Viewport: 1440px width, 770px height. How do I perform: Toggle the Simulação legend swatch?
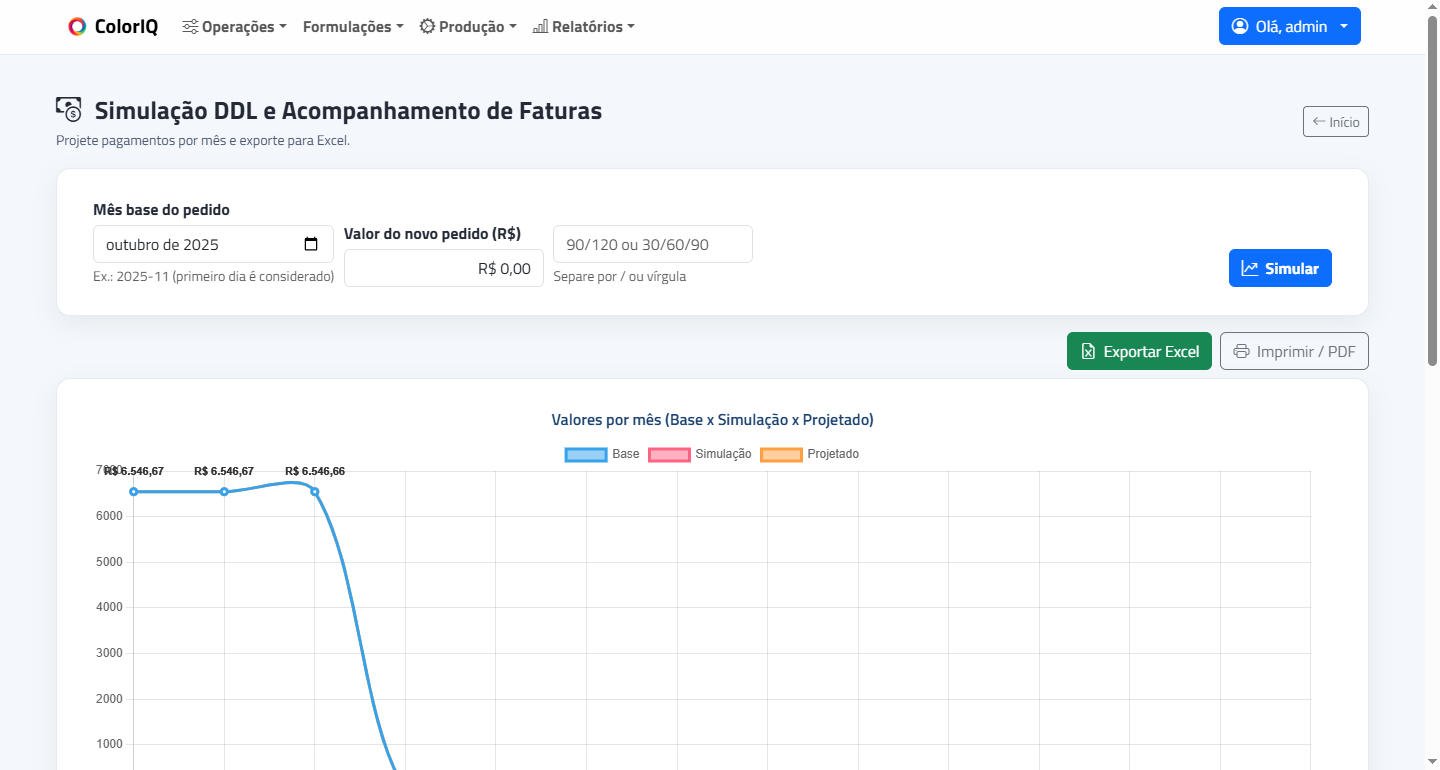click(x=670, y=454)
